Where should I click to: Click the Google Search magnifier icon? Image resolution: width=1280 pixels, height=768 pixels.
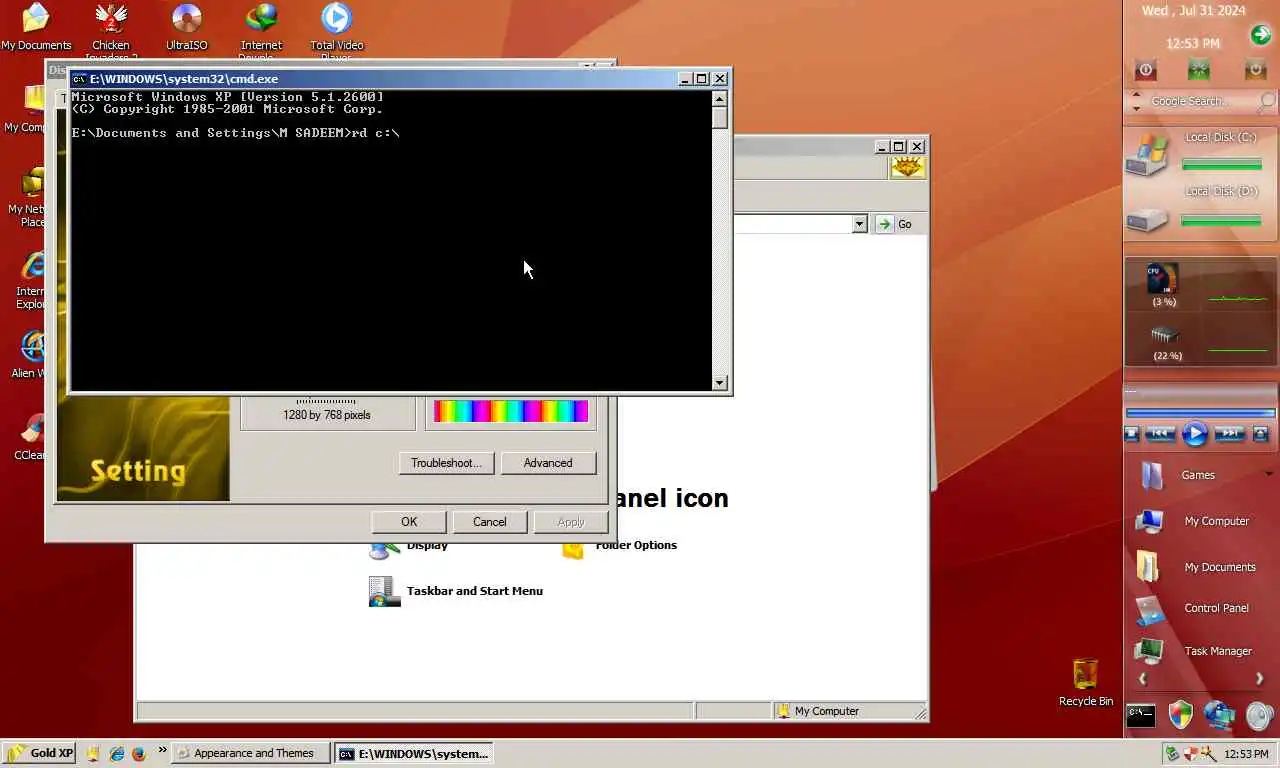[1267, 101]
